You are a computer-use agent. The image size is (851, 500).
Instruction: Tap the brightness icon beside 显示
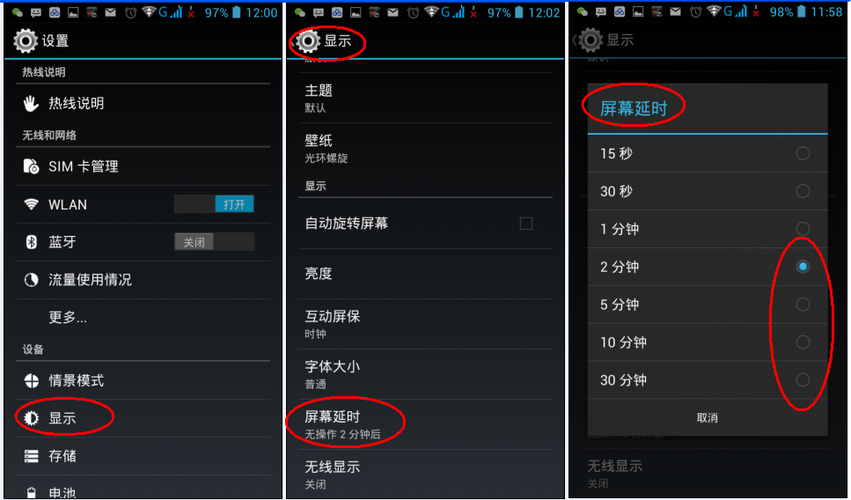click(31, 418)
